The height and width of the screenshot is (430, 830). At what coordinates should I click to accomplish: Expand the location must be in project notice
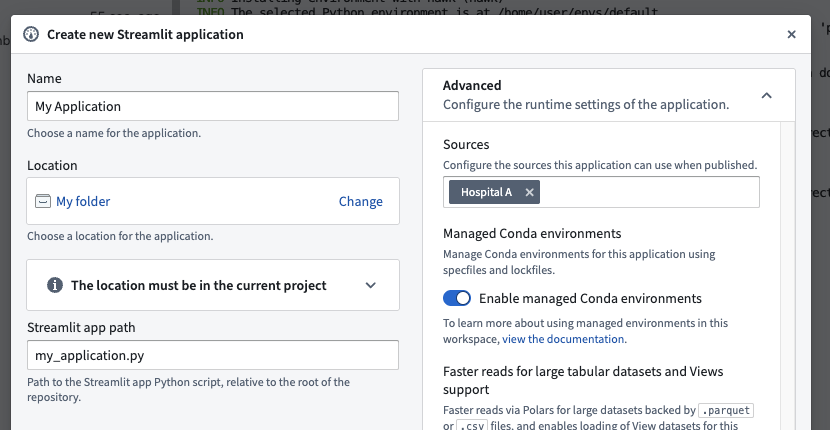point(371,285)
